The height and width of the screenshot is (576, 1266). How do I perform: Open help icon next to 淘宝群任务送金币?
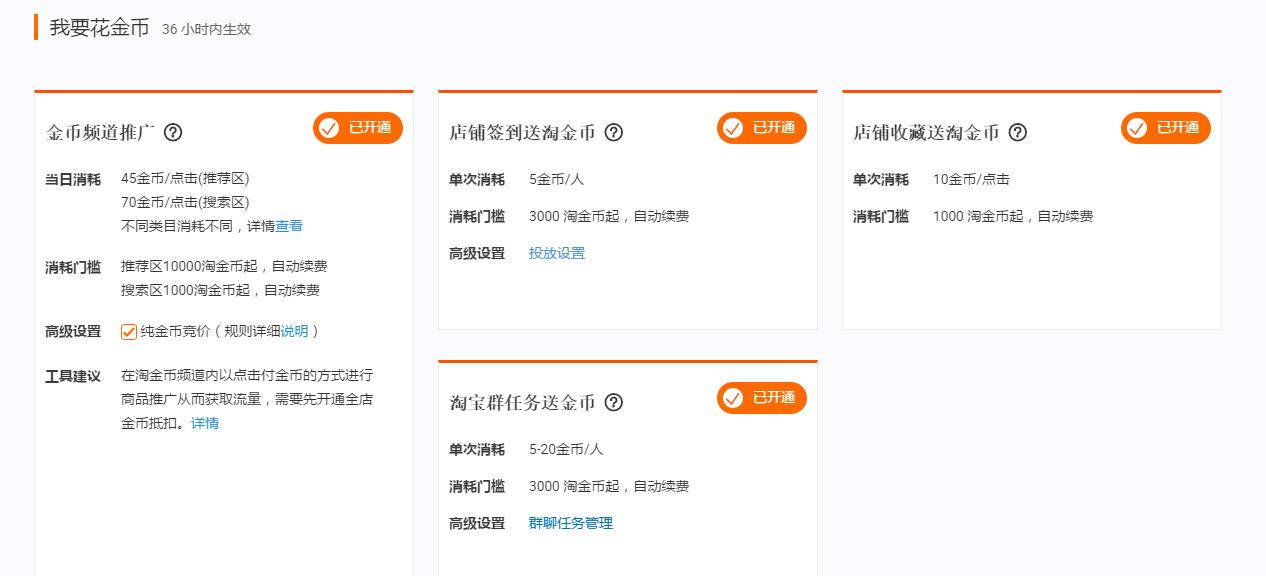(616, 402)
